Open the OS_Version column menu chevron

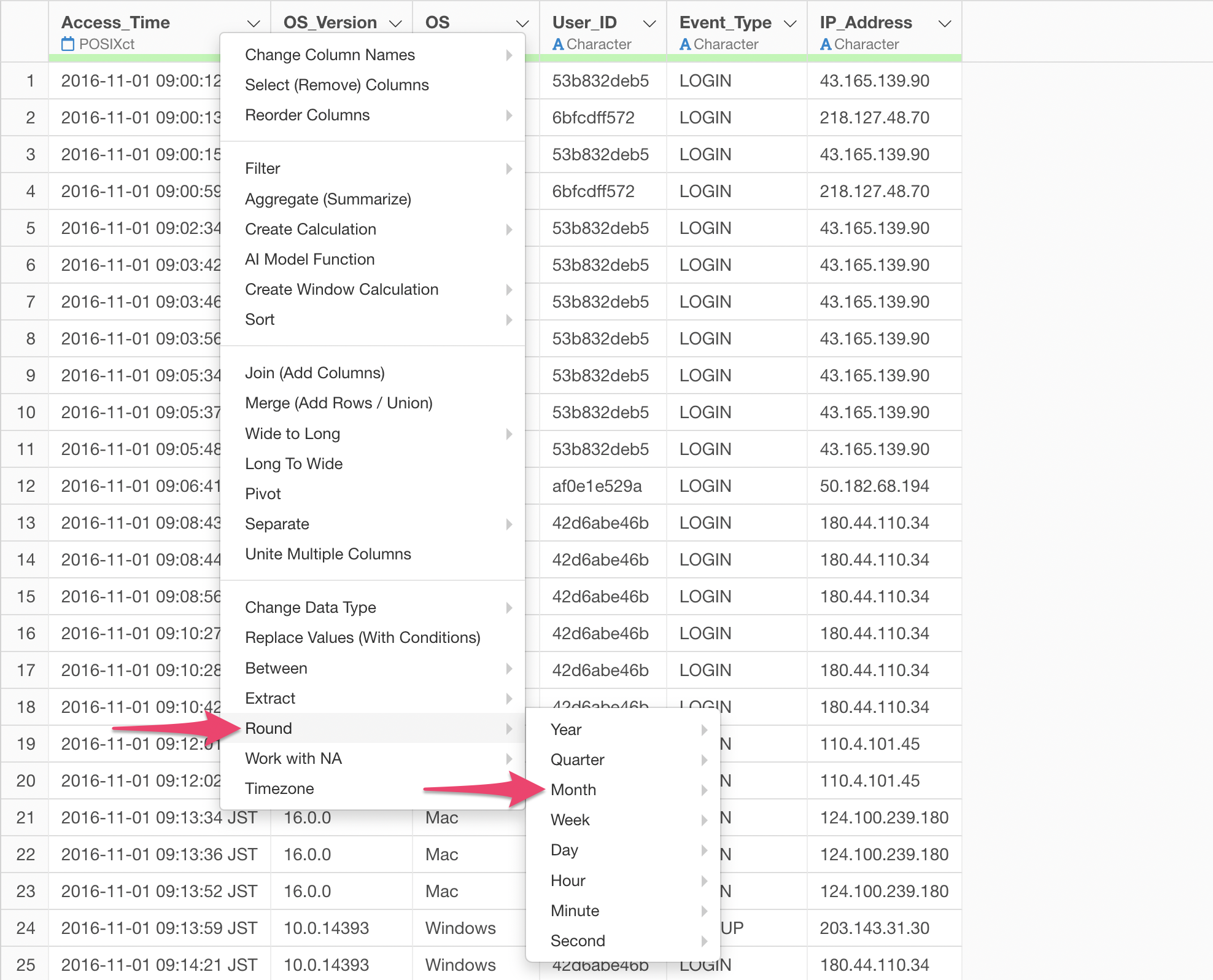pyautogui.click(x=396, y=23)
